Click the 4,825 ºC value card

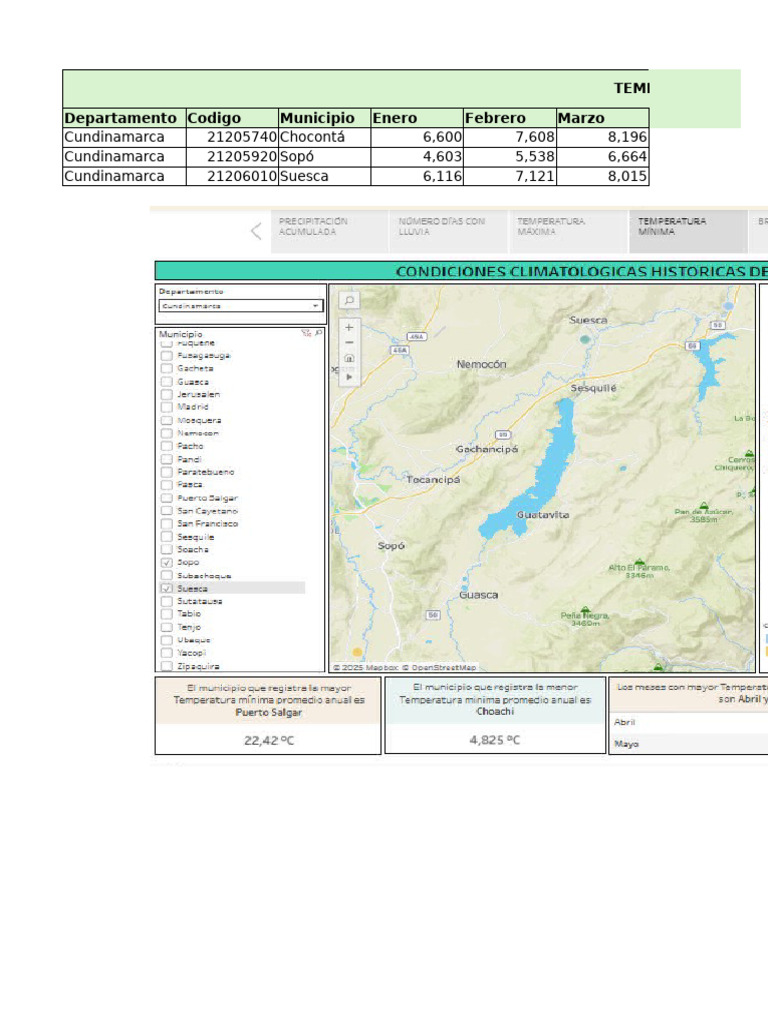pos(495,739)
